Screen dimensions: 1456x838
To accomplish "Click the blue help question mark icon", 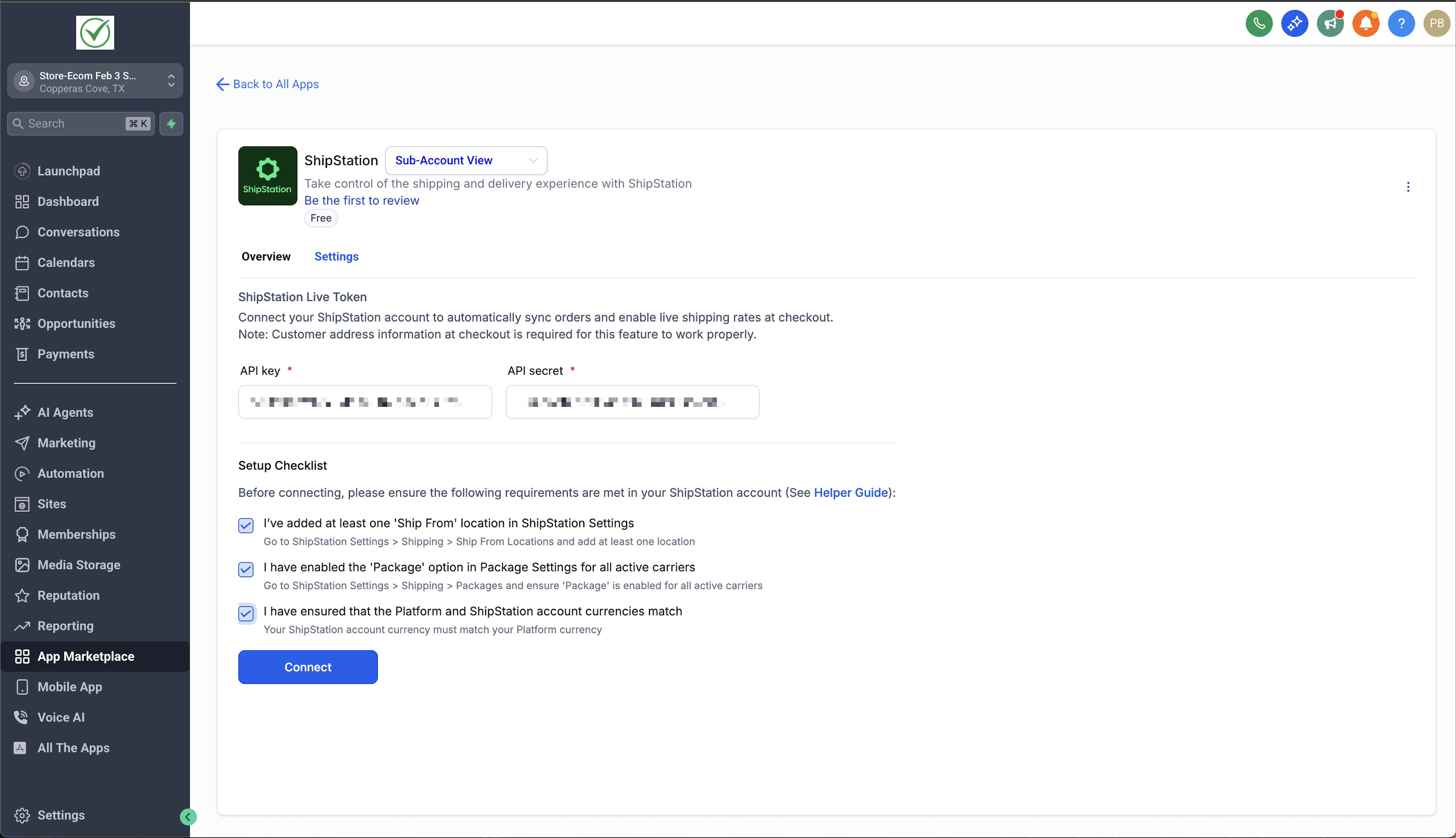I will pyautogui.click(x=1401, y=24).
